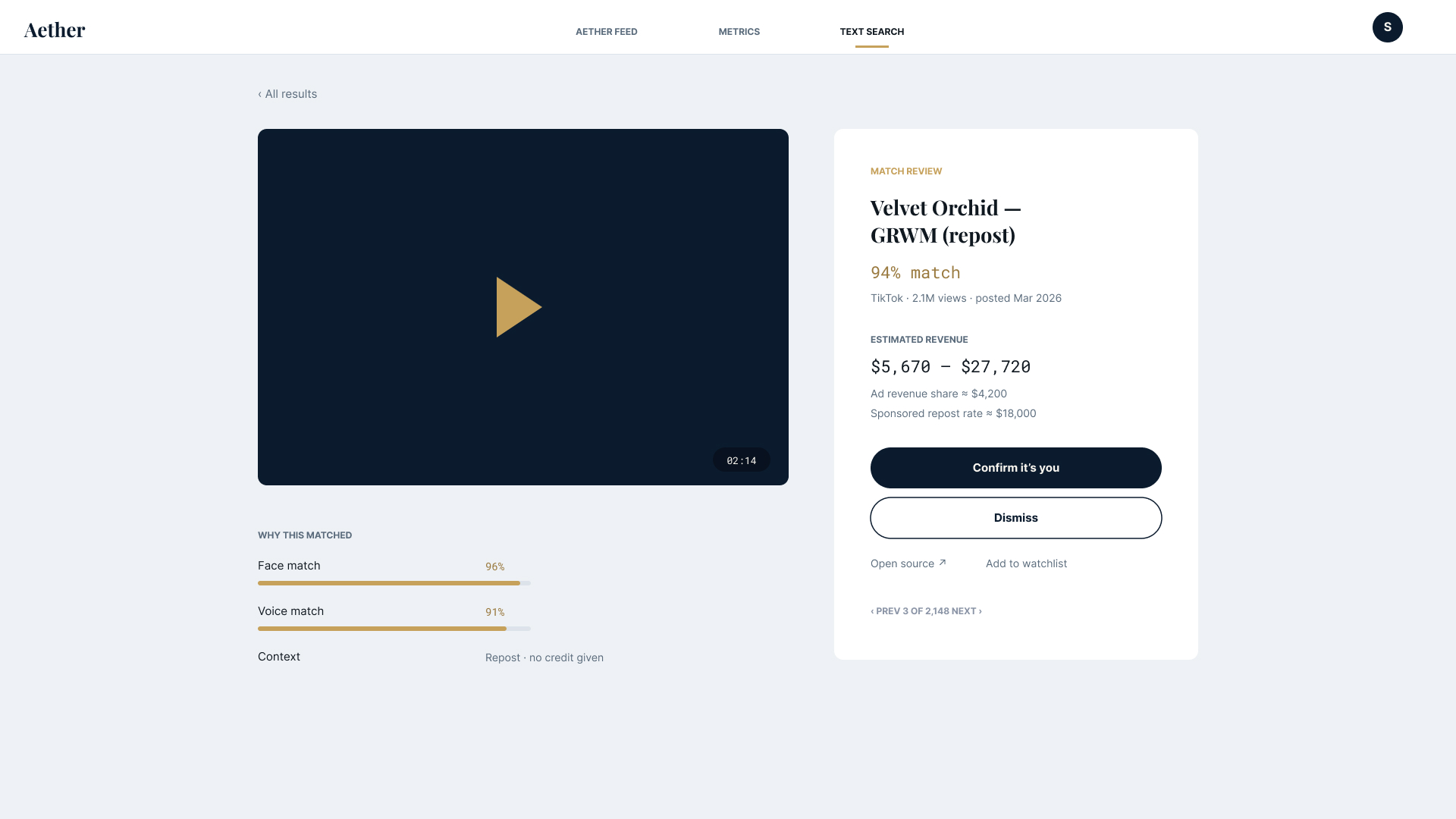Screen dimensions: 1456x819
Task: Add match to watchlist
Action: [1026, 563]
